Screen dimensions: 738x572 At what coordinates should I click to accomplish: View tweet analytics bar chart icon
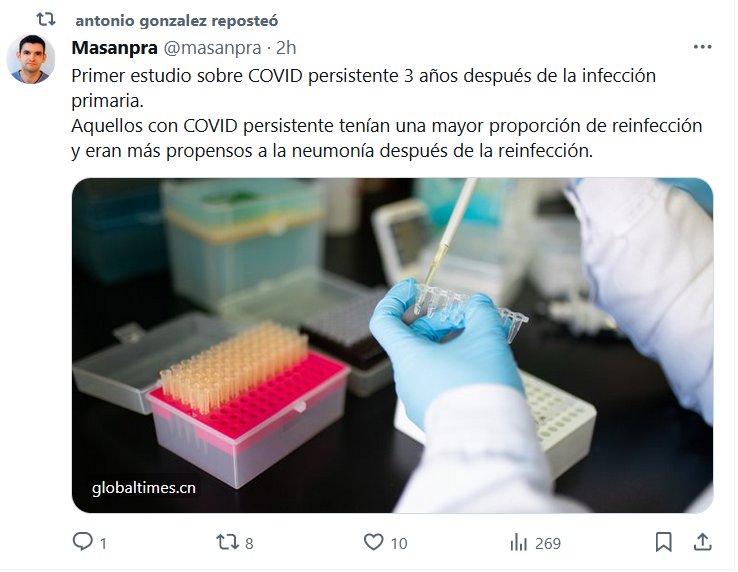tap(519, 542)
